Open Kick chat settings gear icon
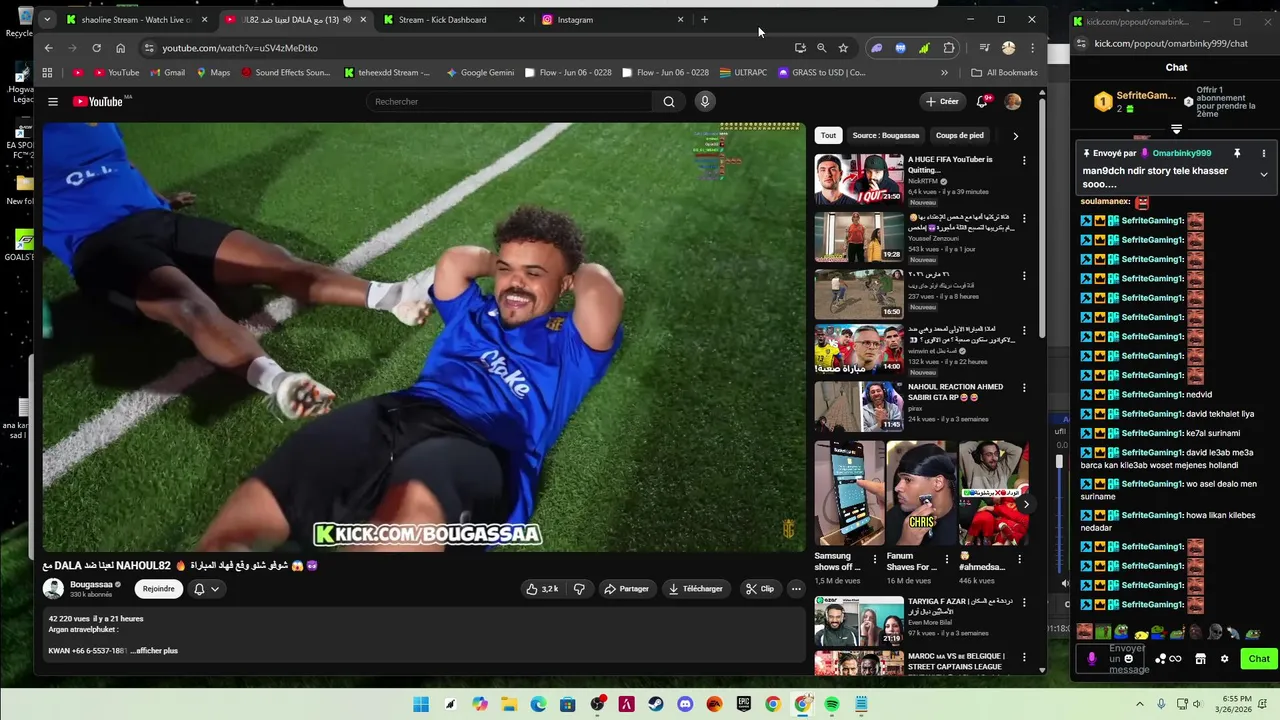The image size is (1280, 720). (1224, 659)
